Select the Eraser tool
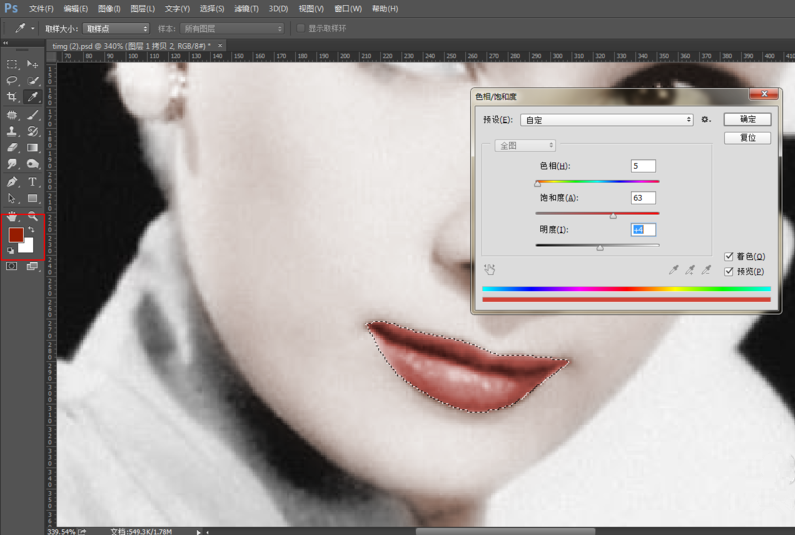The image size is (795, 535). pos(12,148)
